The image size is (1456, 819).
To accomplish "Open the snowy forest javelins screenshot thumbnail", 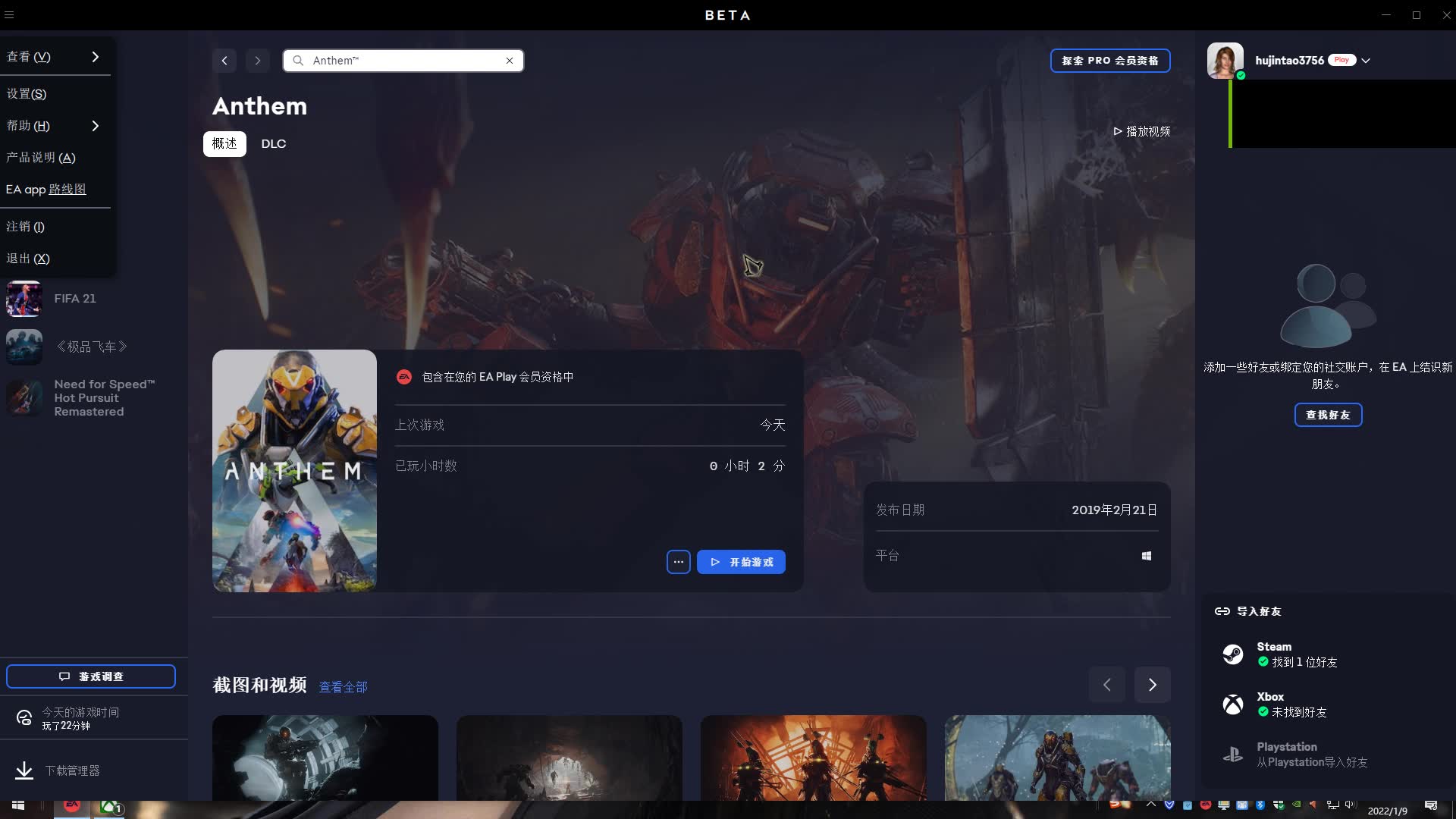I will pyautogui.click(x=1058, y=758).
